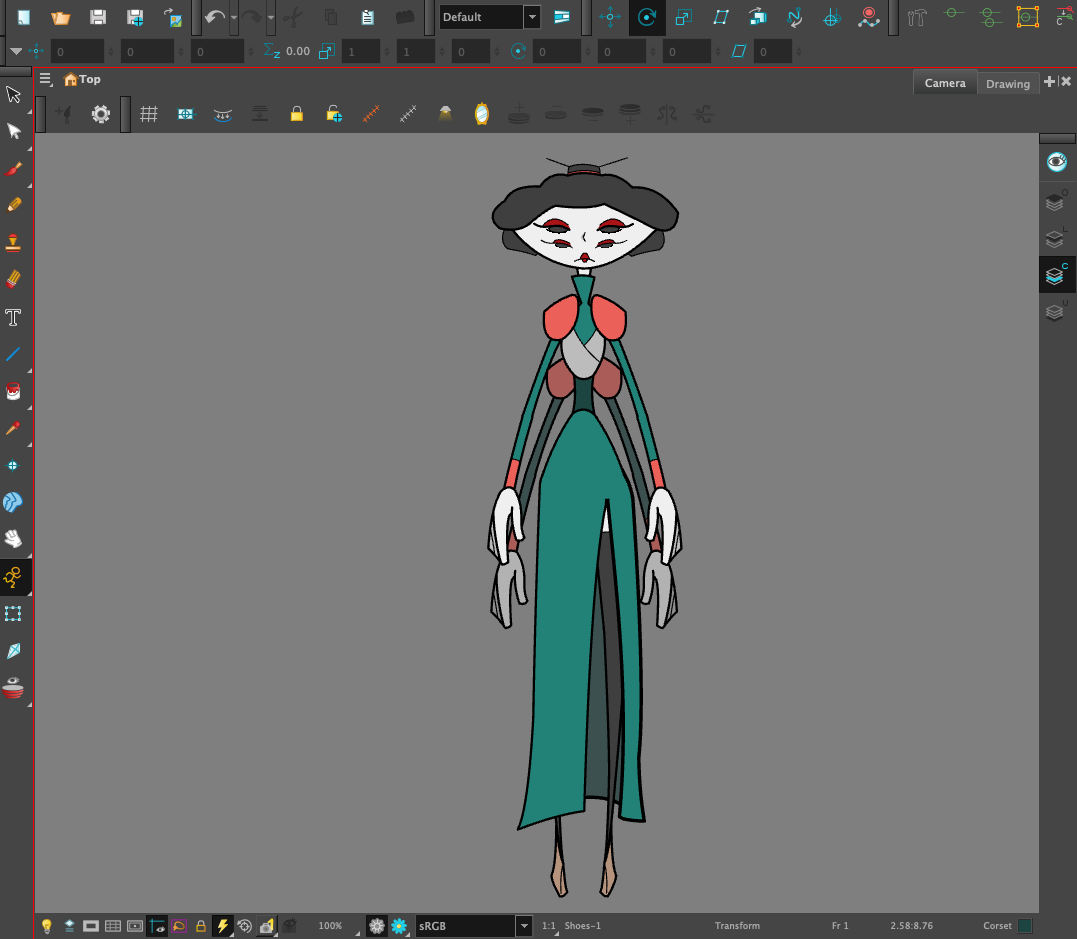Click the Save As New Version icon

pyautogui.click(x=135, y=16)
